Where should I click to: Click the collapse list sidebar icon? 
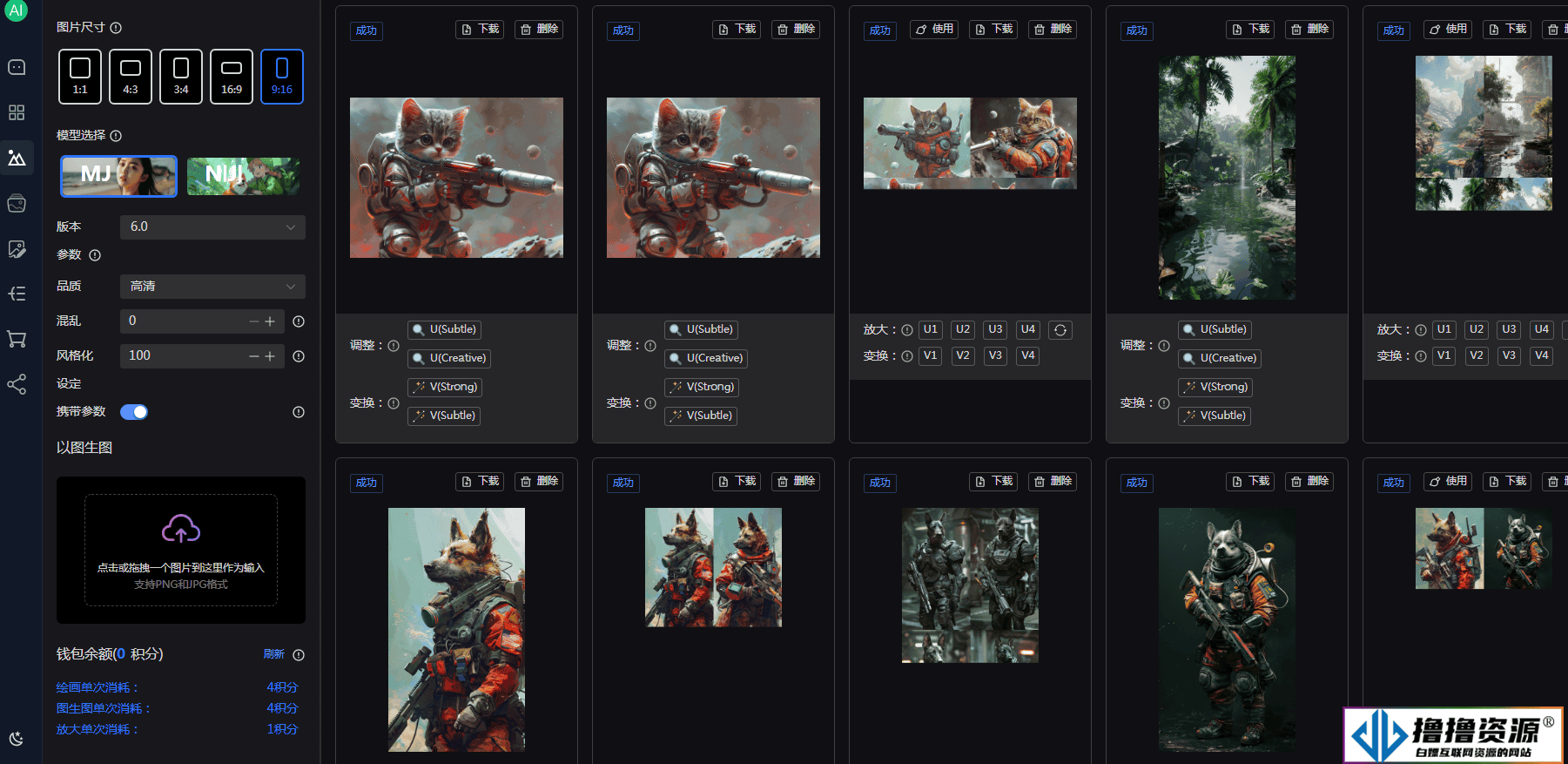click(x=17, y=294)
